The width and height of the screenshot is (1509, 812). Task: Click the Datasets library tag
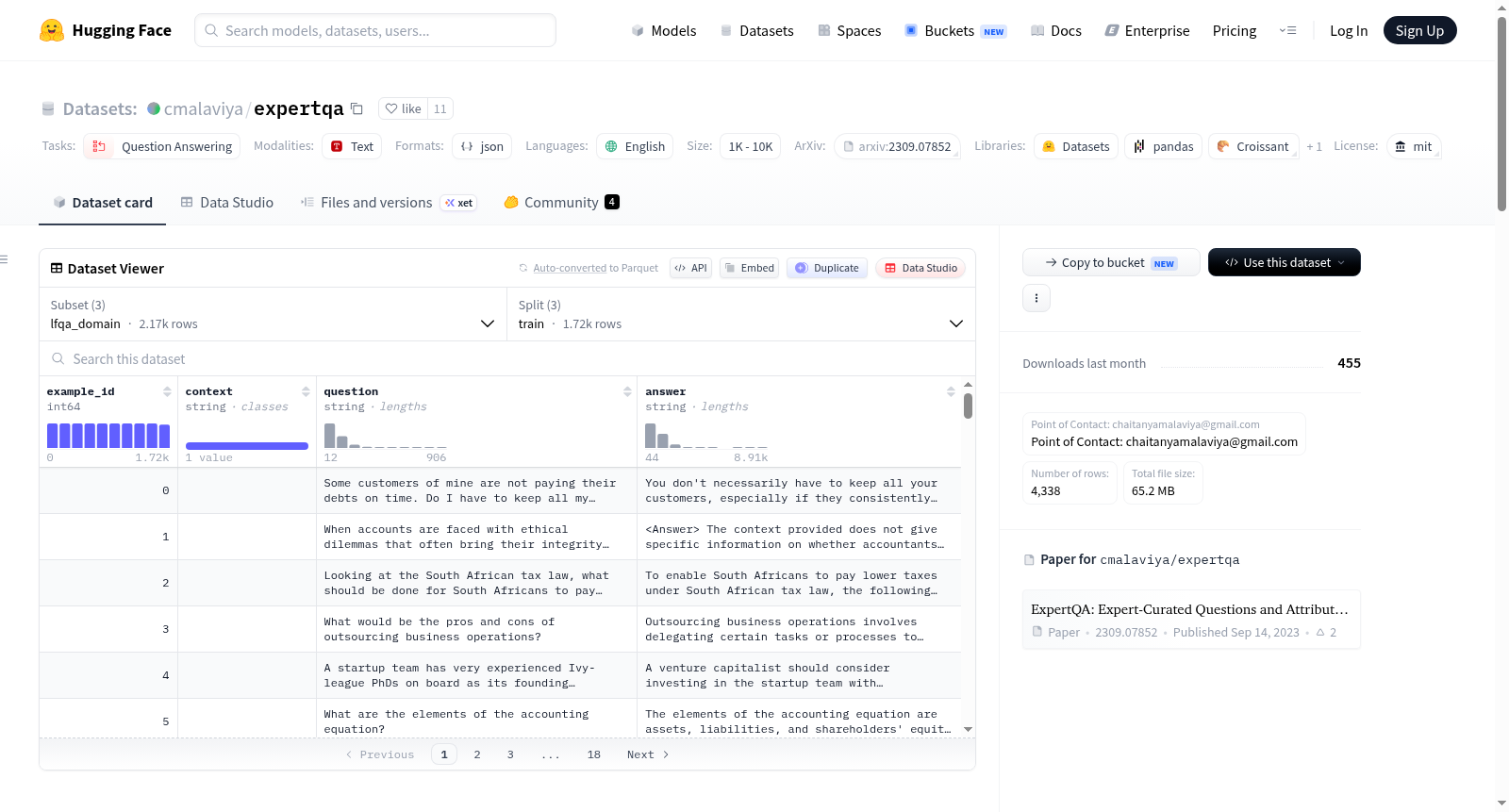click(x=1076, y=146)
